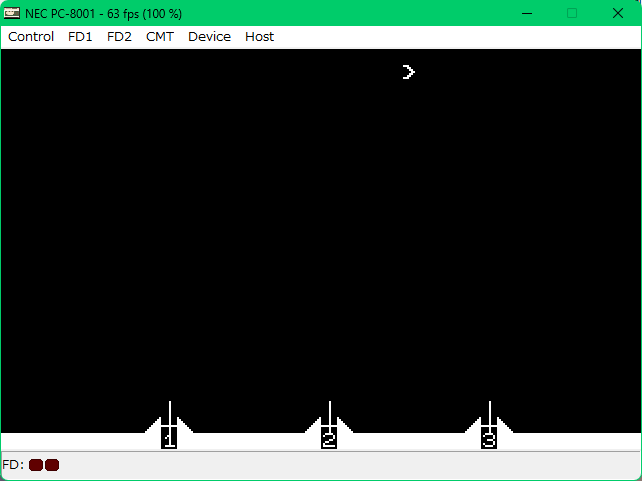
Task: Select missile base number 2
Action: (x=329, y=437)
